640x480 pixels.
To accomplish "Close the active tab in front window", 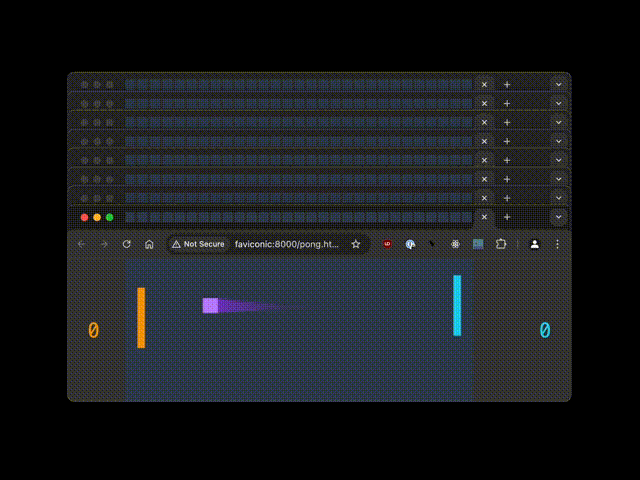I will (x=484, y=217).
